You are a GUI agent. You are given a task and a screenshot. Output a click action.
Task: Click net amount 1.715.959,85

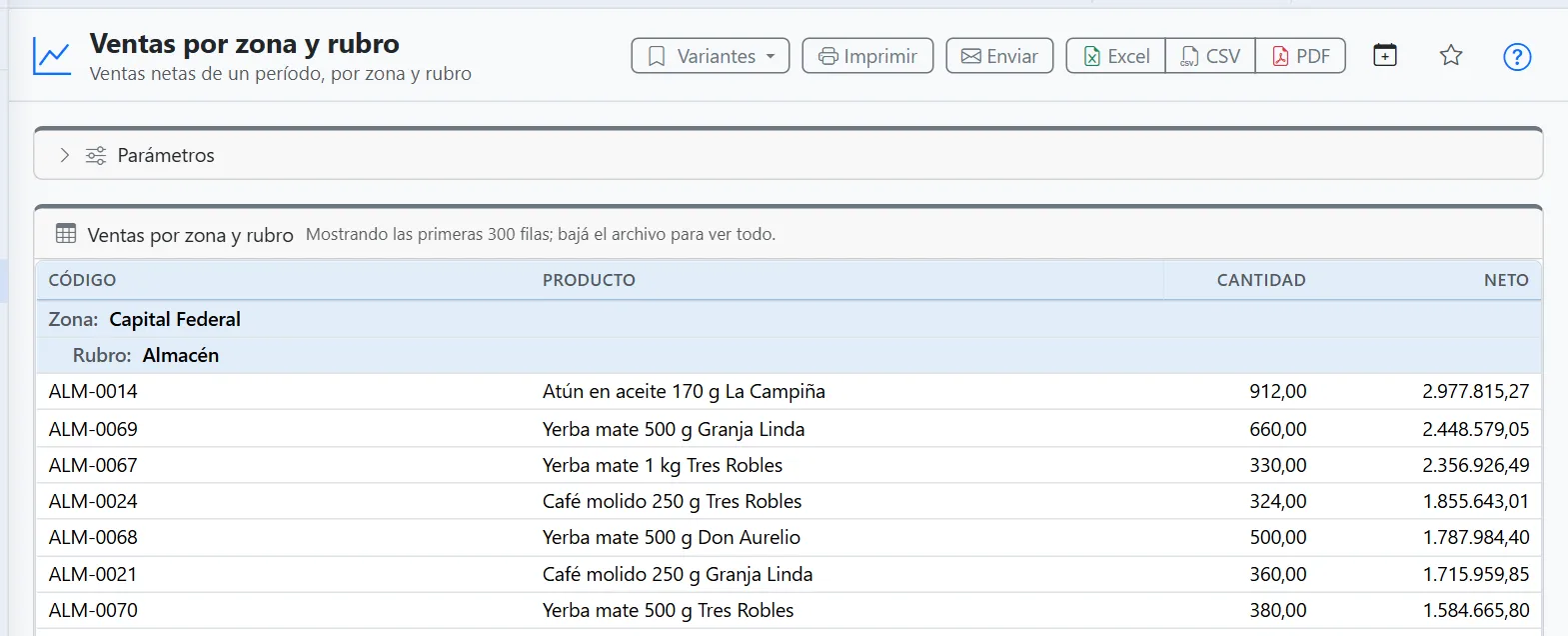pyautogui.click(x=1476, y=574)
